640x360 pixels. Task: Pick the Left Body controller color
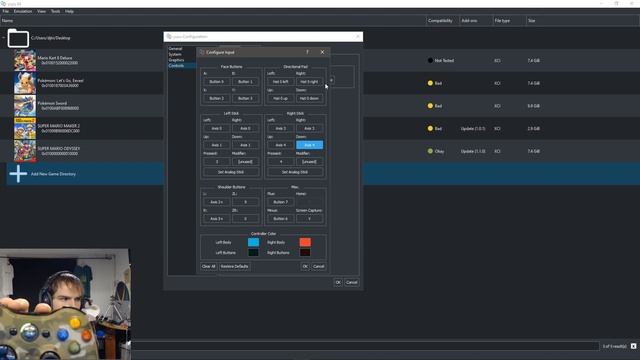(x=253, y=242)
